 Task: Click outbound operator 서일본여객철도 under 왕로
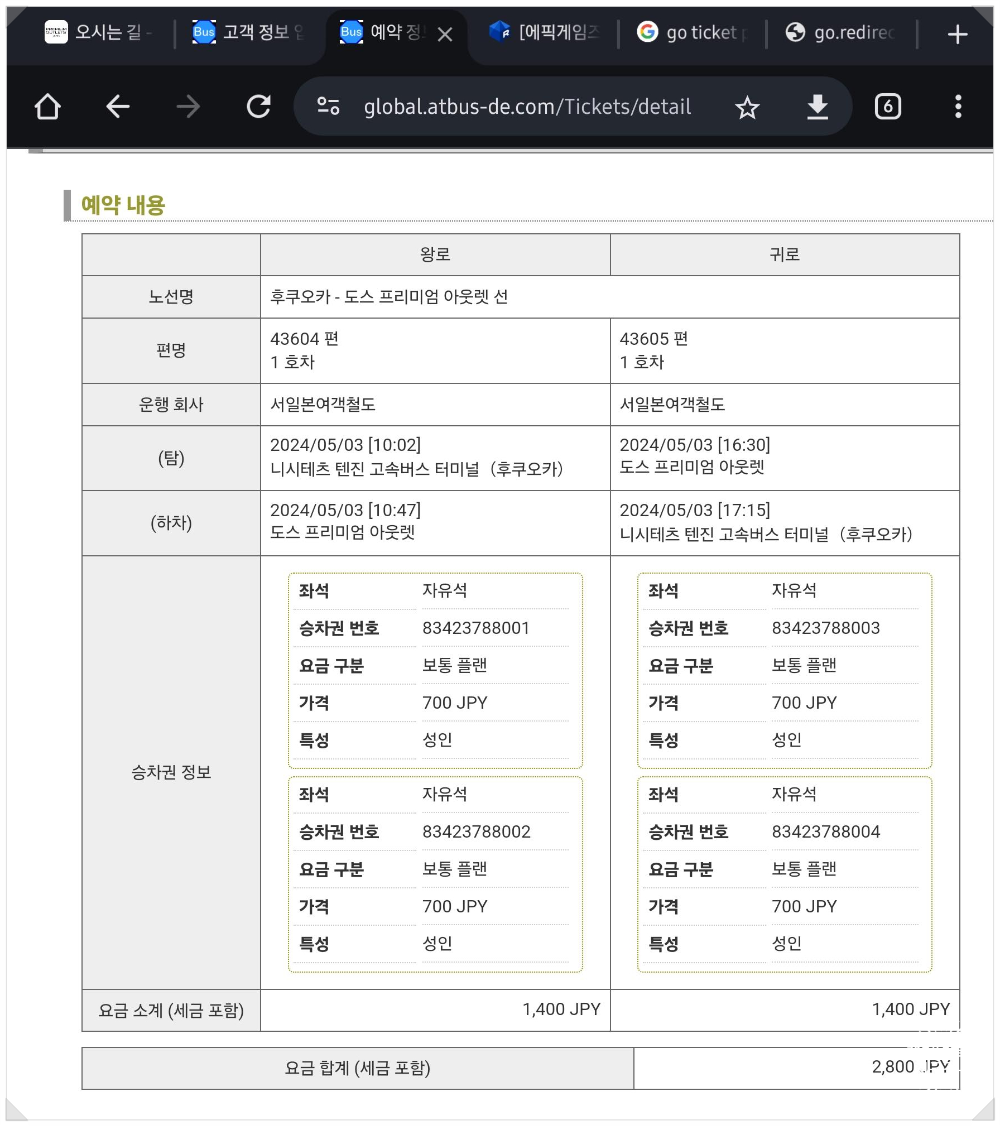(x=323, y=404)
